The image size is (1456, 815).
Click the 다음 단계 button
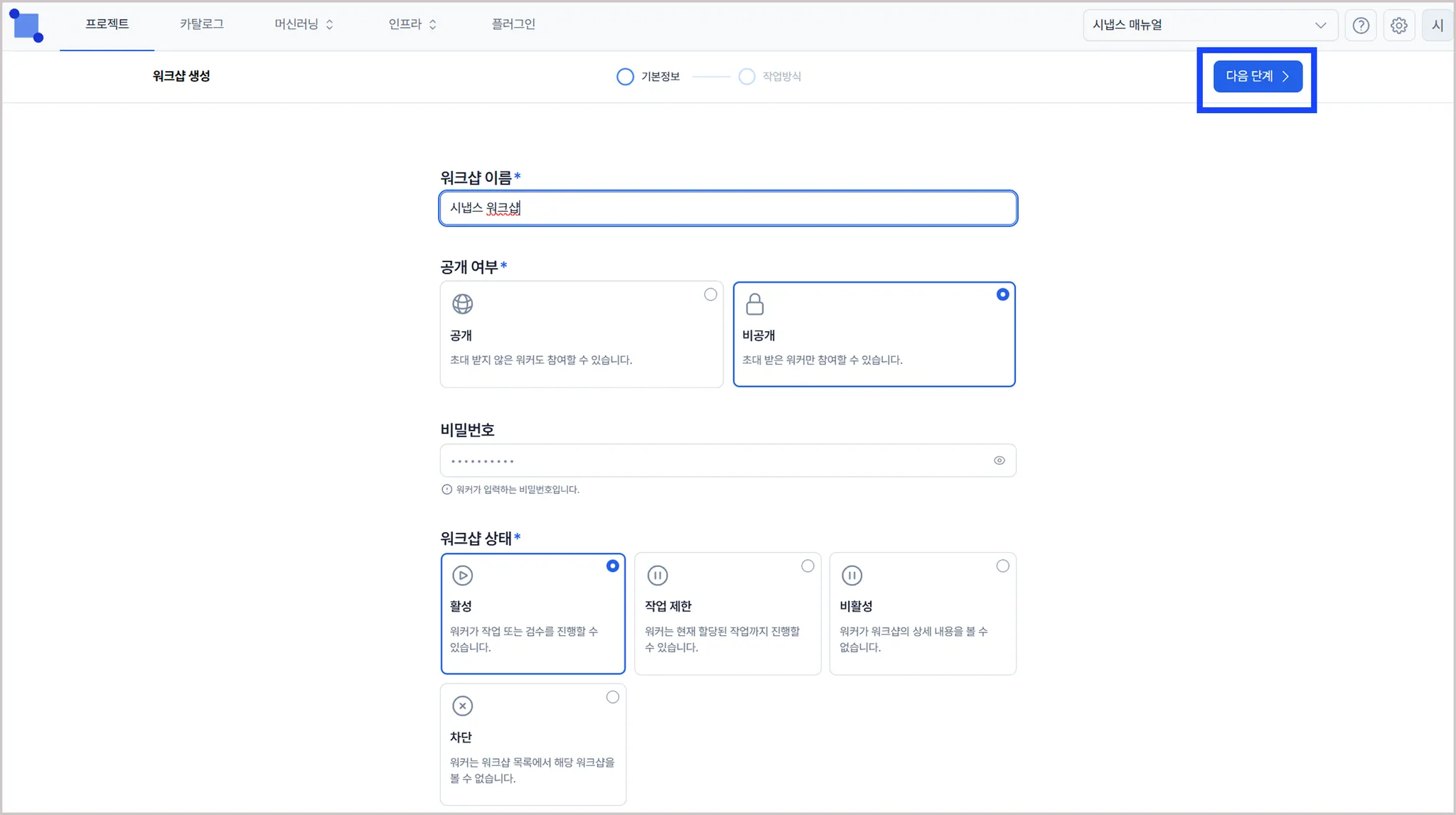click(1257, 76)
